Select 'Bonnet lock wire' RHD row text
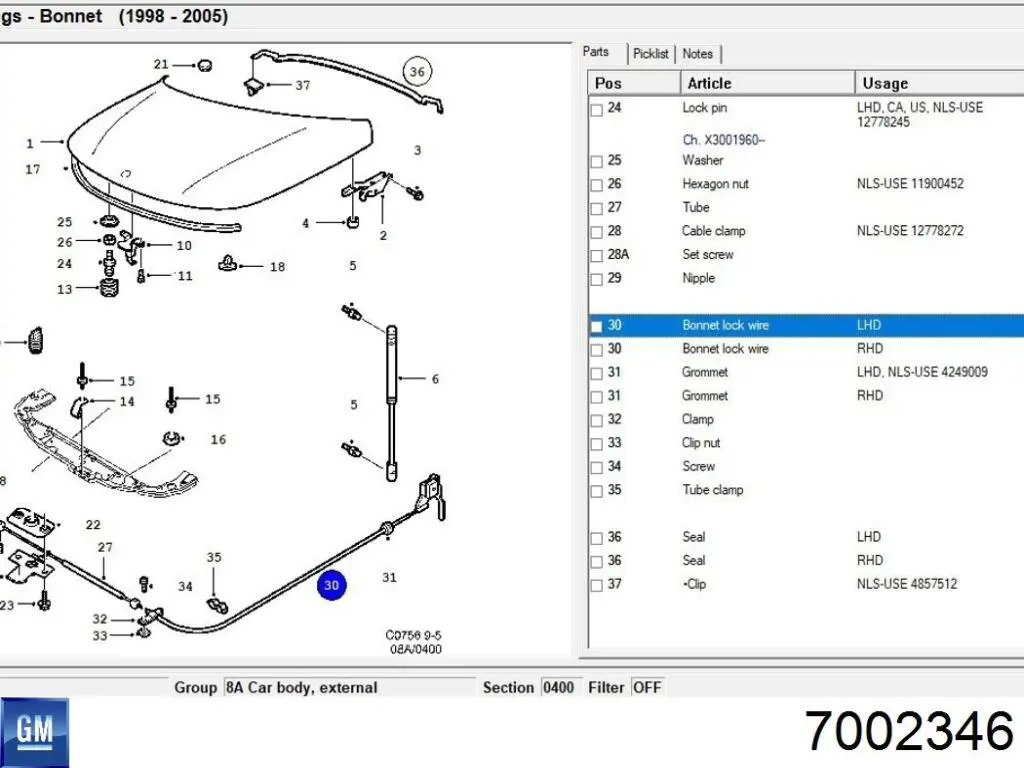The image size is (1024, 768). pos(725,349)
